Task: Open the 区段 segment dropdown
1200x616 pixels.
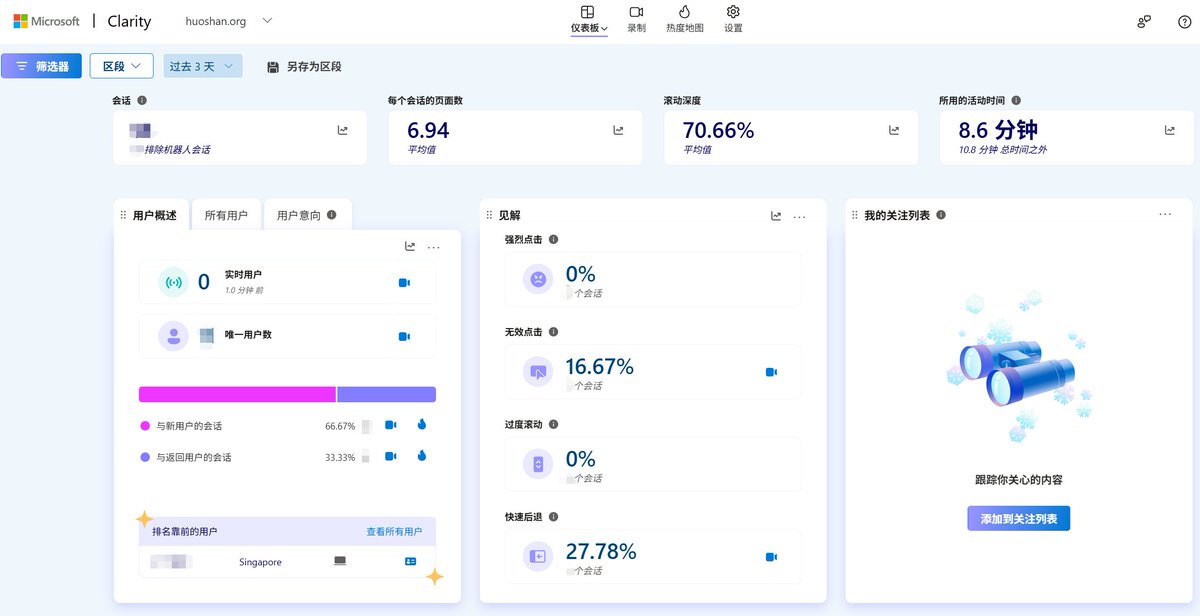Action: 121,66
